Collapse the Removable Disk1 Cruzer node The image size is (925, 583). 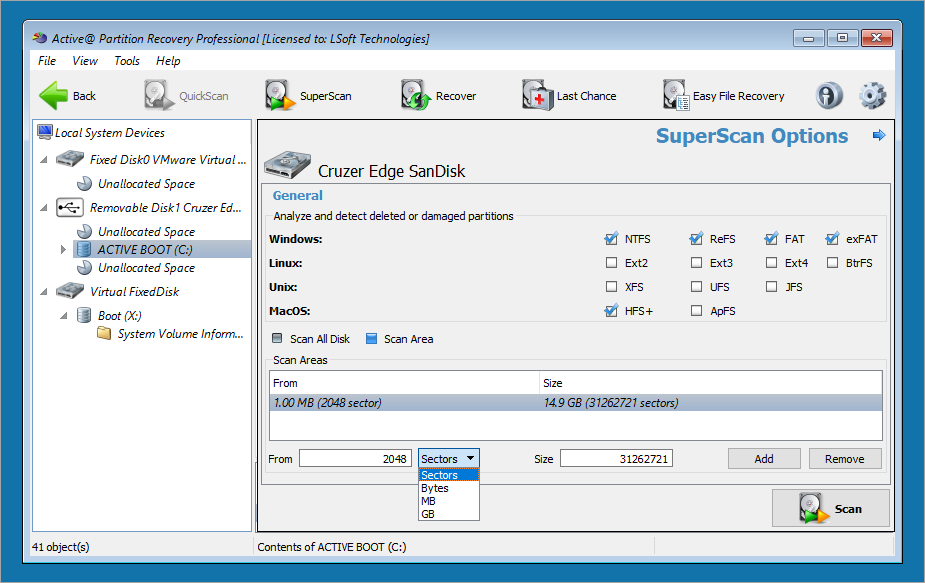(x=44, y=208)
